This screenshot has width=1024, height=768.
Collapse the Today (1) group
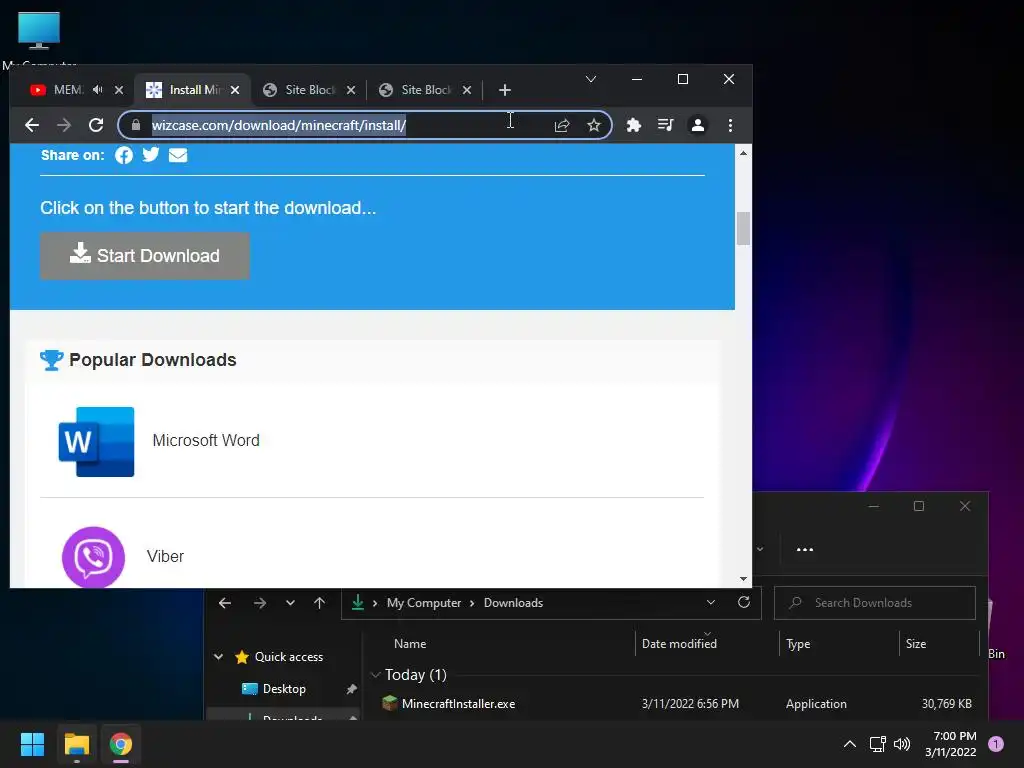(376, 675)
